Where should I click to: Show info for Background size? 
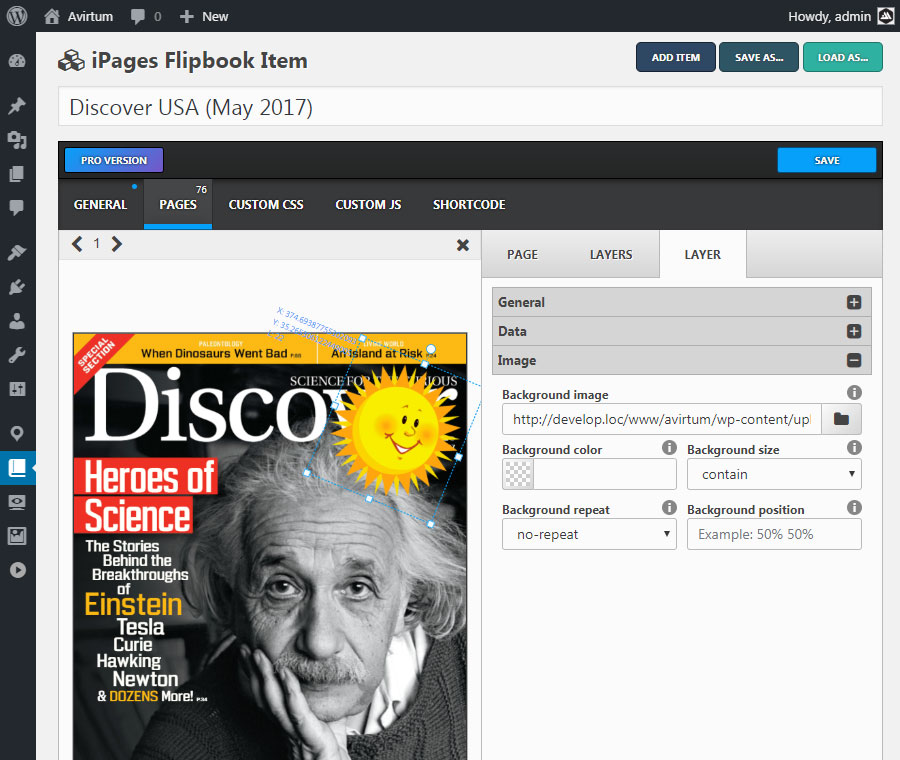[854, 448]
